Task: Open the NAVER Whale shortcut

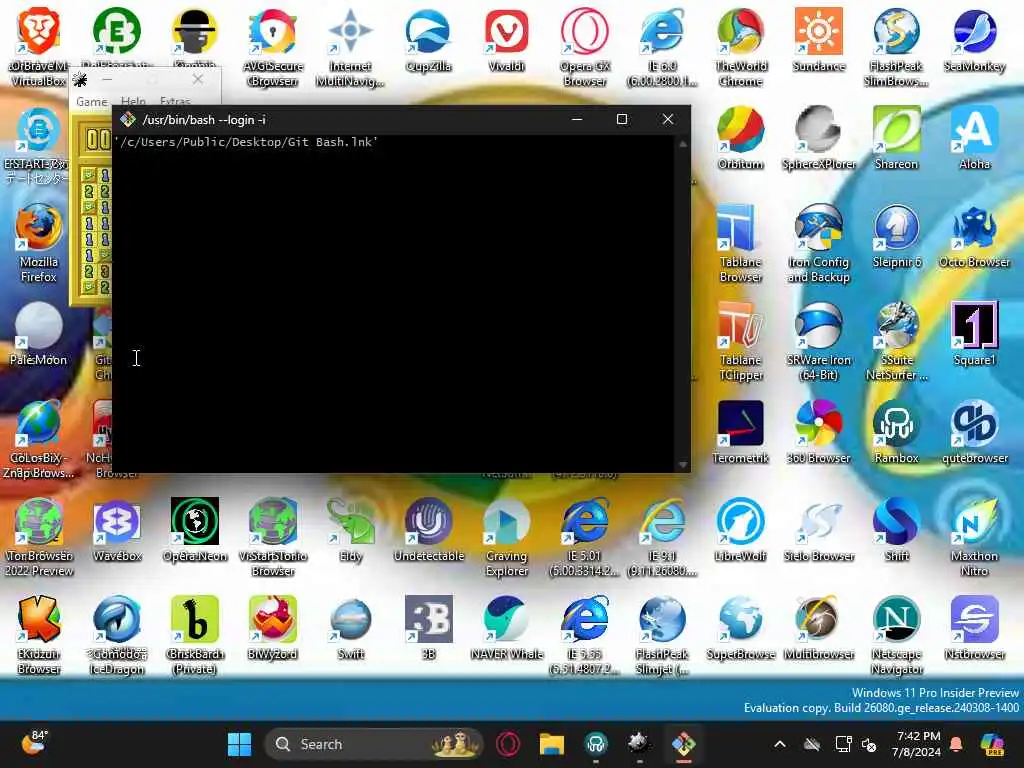Action: point(506,628)
